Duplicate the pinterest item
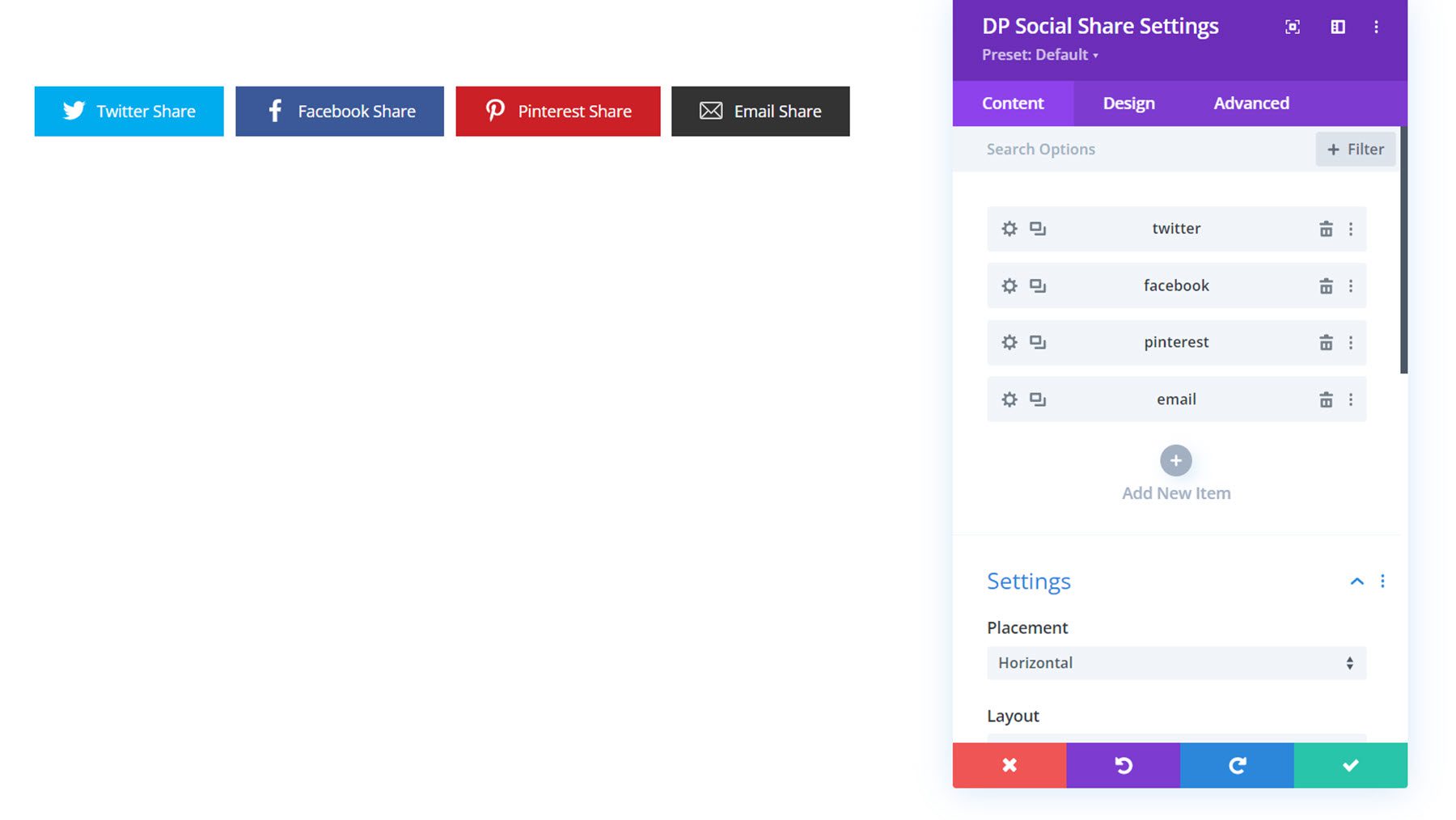Screen dimensions: 1456x820 pyautogui.click(x=1038, y=342)
